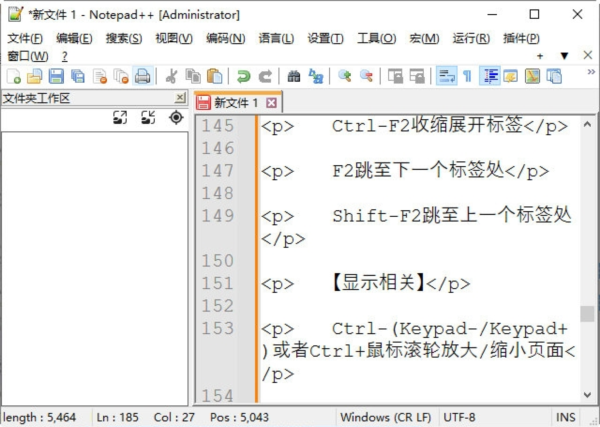Image resolution: width=600 pixels, height=427 pixels.
Task: Click the Windows (CR LF) status entry
Action: click(x=386, y=417)
